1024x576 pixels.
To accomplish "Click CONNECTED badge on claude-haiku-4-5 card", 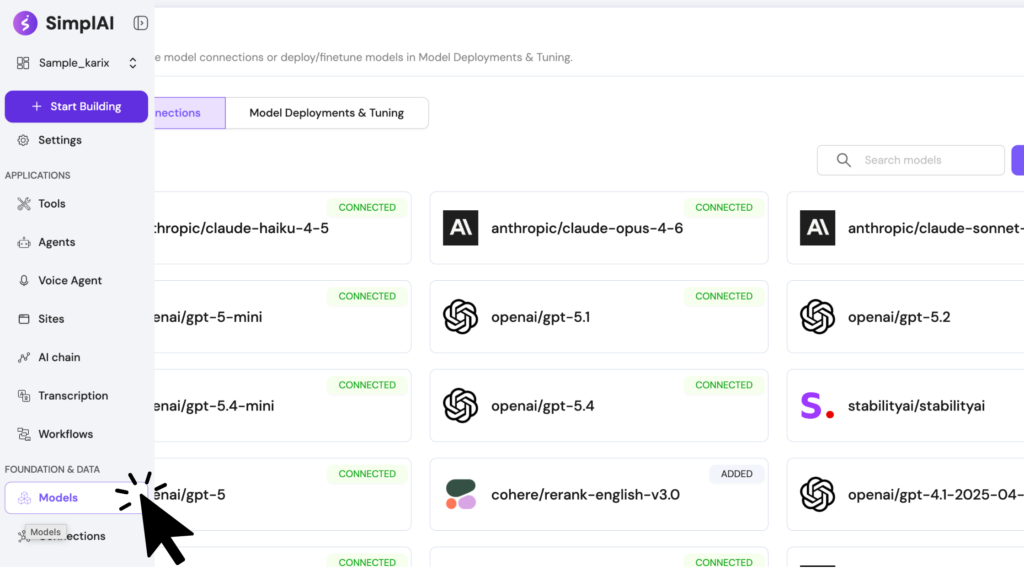I will click(x=367, y=208).
